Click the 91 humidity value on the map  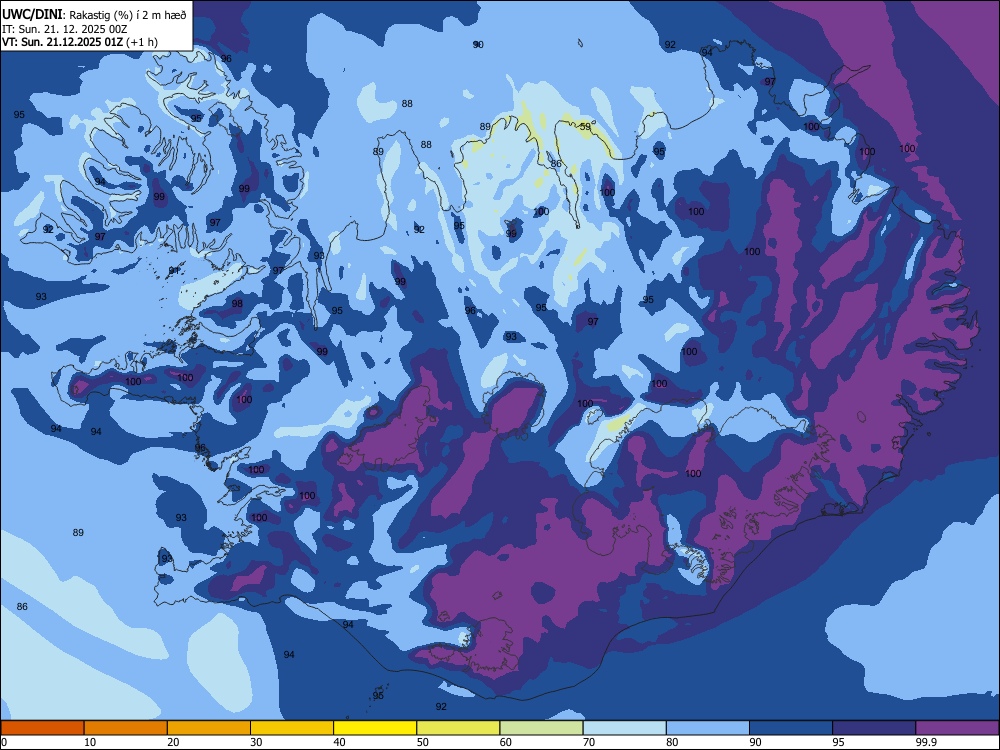[174, 271]
